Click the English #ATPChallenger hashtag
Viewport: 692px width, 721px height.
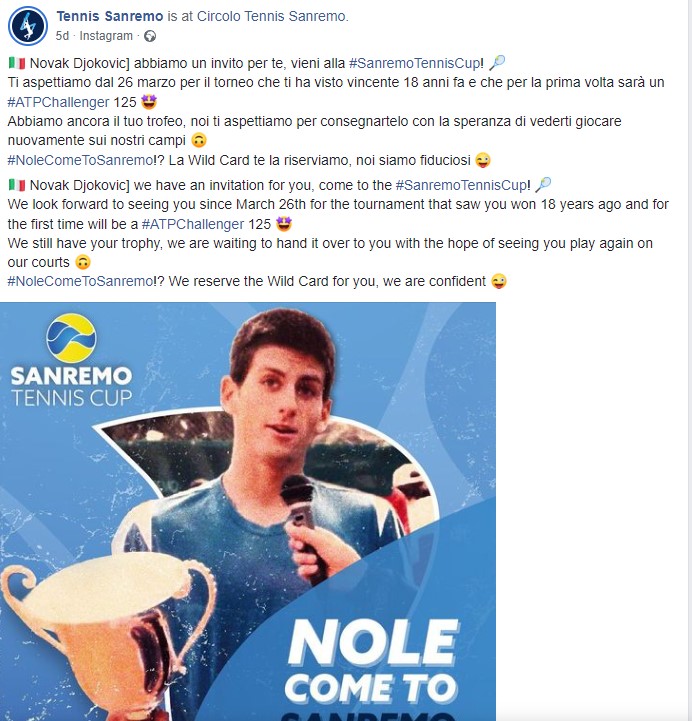pyautogui.click(x=193, y=224)
